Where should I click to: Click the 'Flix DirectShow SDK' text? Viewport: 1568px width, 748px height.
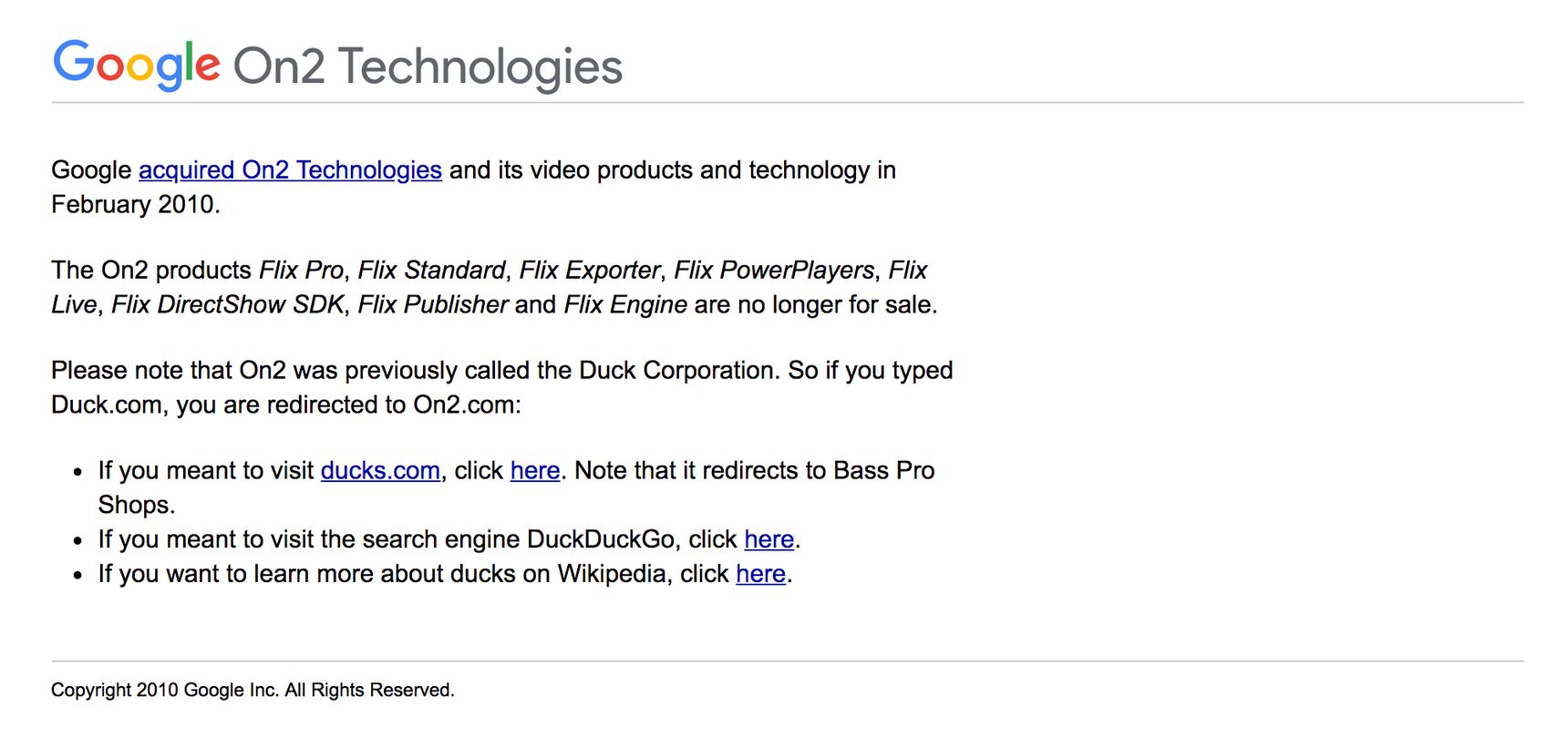[228, 305]
